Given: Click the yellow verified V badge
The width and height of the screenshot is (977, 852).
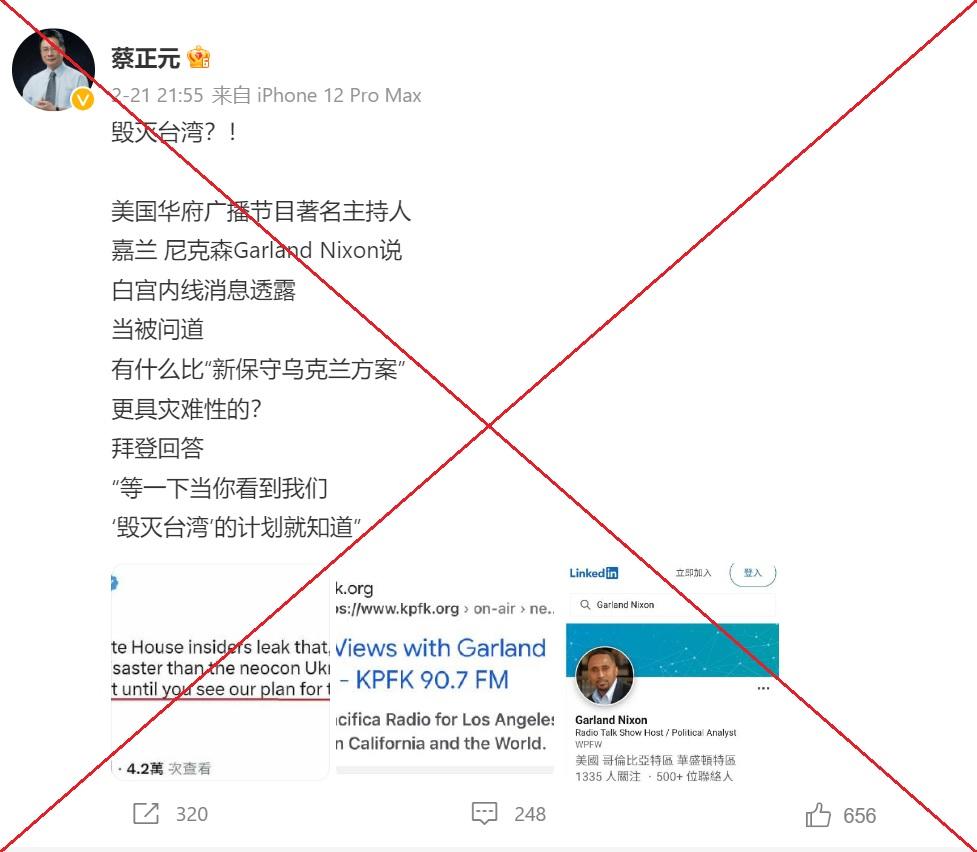Looking at the screenshot, I should pos(82,99).
